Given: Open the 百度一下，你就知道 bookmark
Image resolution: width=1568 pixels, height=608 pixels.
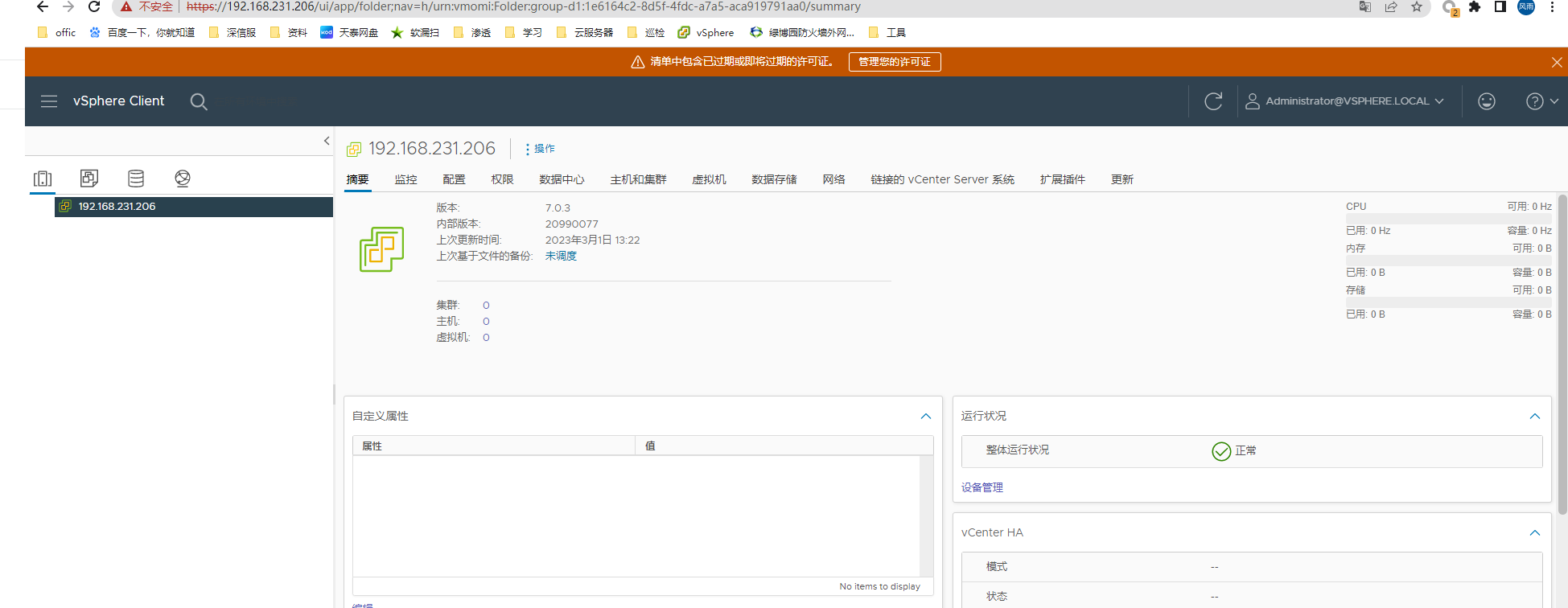Looking at the screenshot, I should click(x=142, y=33).
